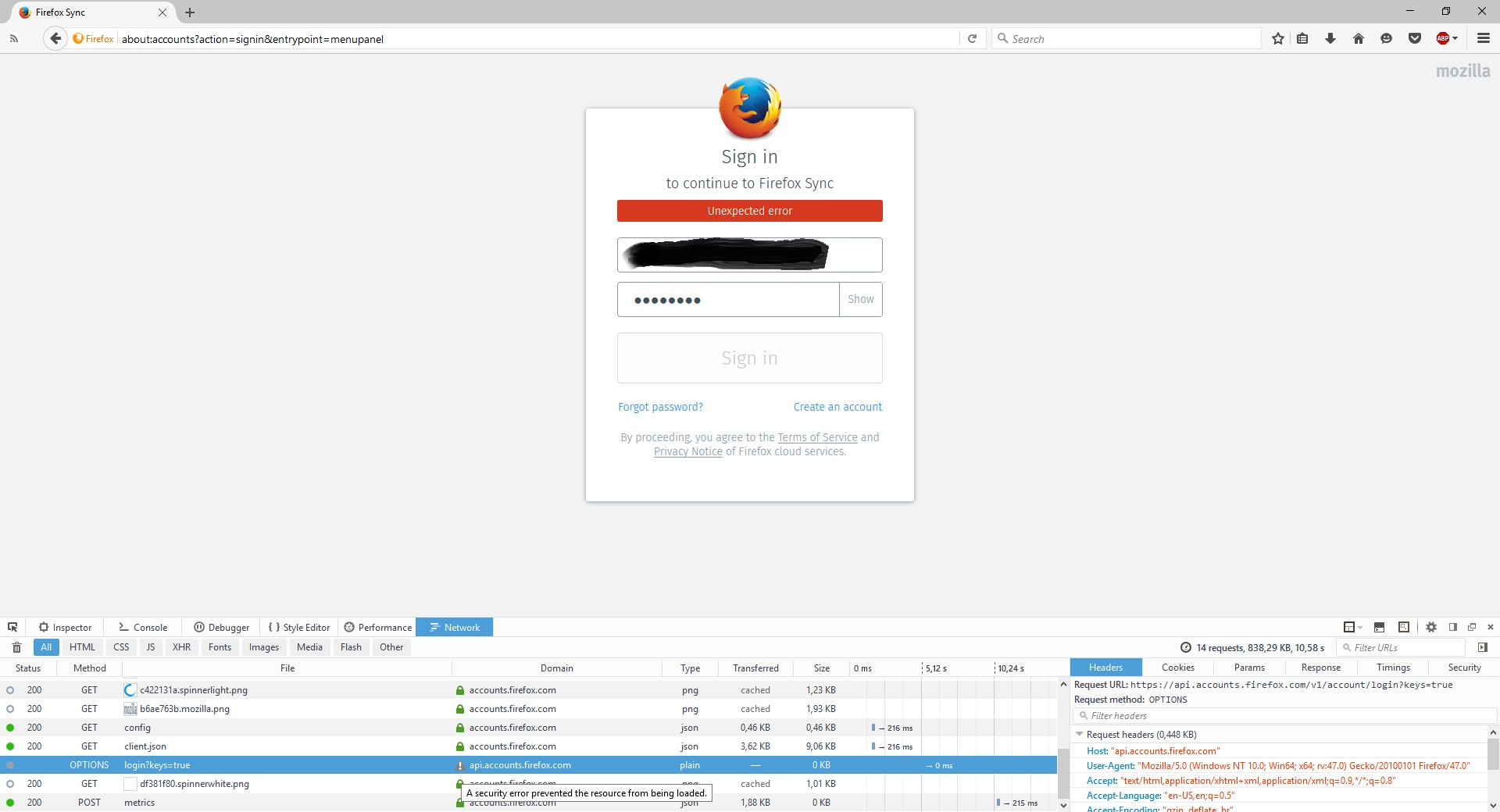The image size is (1500, 812).
Task: Switch to the Inspector tab
Action: [x=65, y=627]
